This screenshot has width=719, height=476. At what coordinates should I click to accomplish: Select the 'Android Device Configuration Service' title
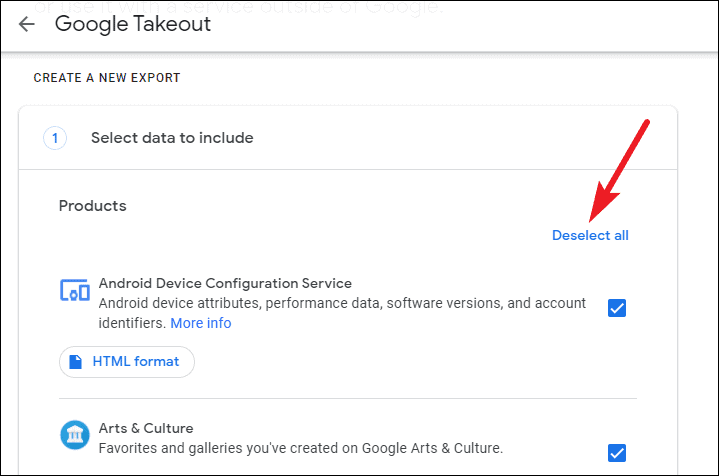[225, 283]
